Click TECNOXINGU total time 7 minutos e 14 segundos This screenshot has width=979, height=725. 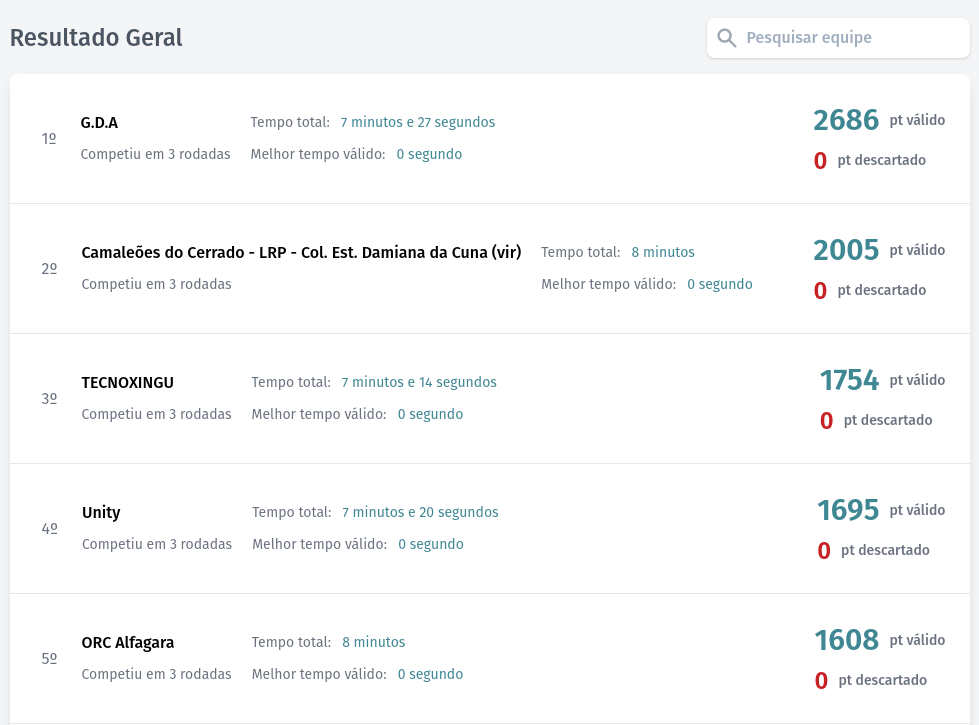(x=418, y=382)
